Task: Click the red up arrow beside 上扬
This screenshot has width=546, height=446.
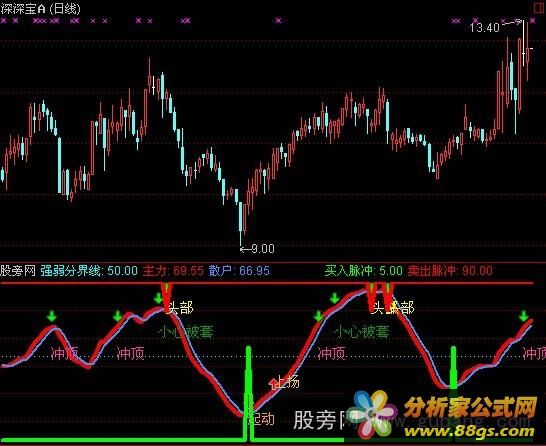Action: pos(273,383)
